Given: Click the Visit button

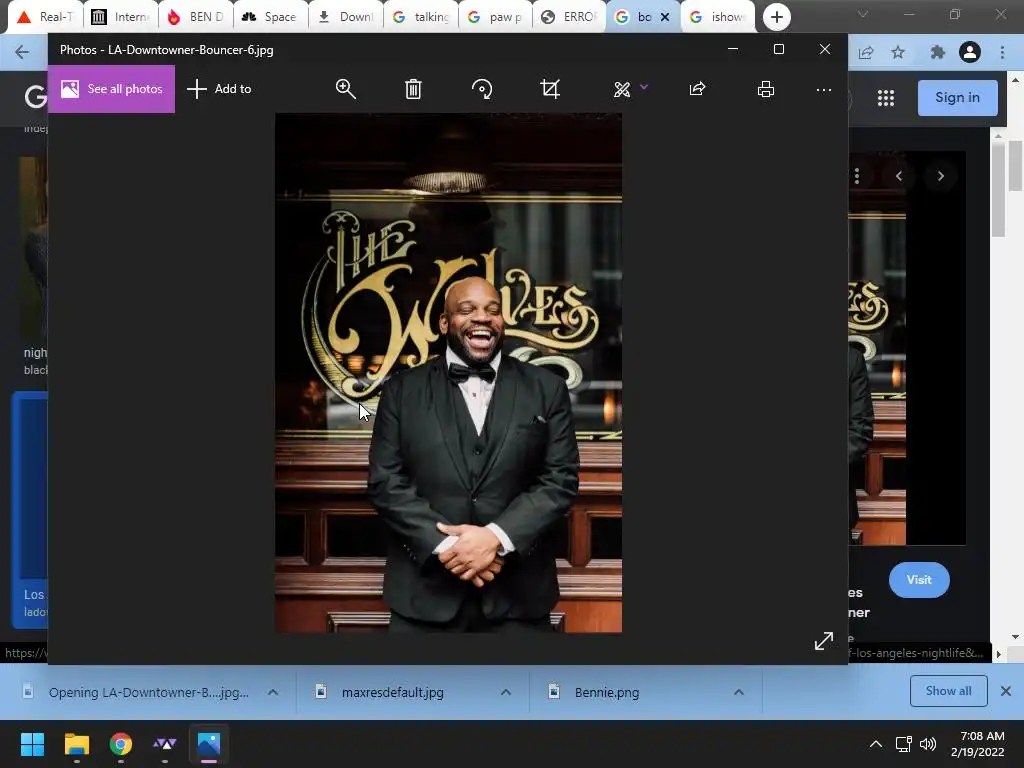Looking at the screenshot, I should 919,580.
